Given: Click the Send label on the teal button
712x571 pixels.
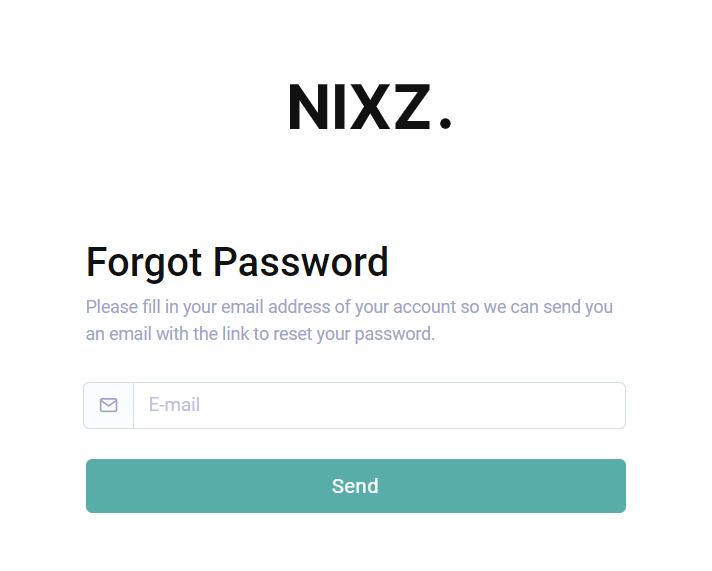Looking at the screenshot, I should (x=355, y=486).
